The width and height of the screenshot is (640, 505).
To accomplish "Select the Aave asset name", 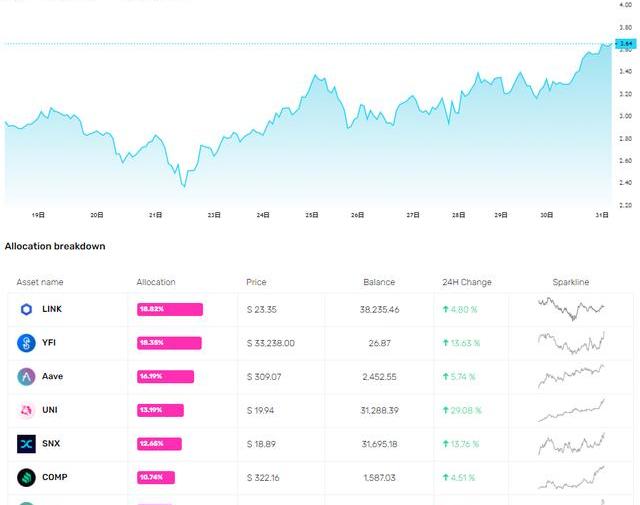I will click(x=53, y=377).
